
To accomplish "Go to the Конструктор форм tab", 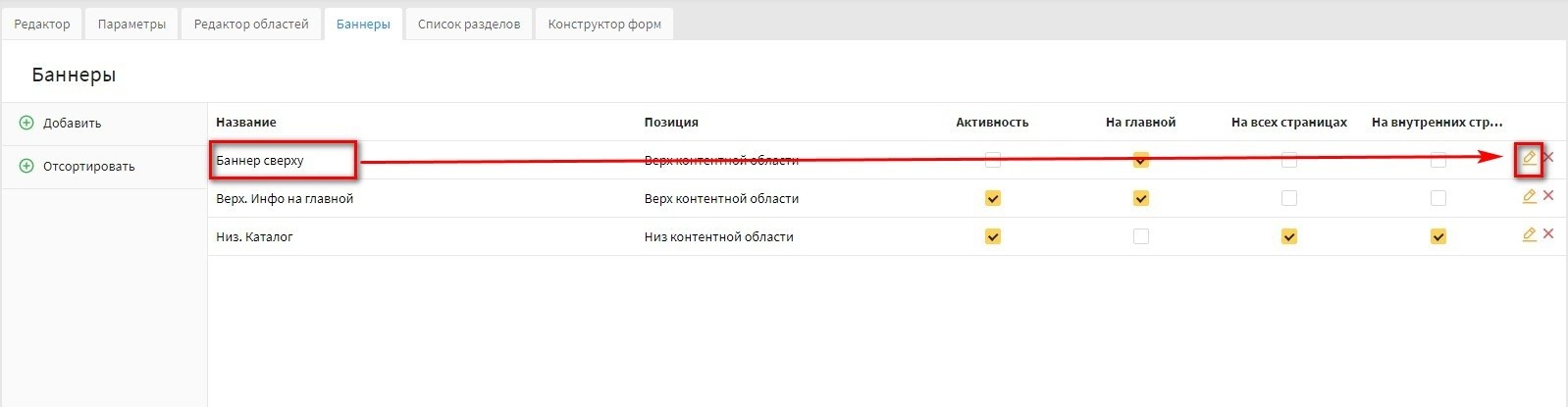I will 604,25.
